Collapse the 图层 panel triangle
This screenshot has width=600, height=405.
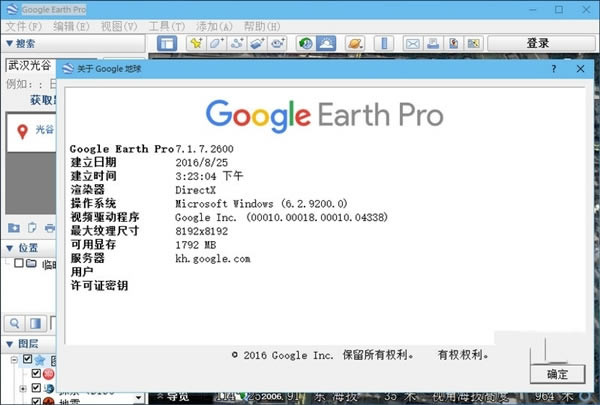[10, 344]
